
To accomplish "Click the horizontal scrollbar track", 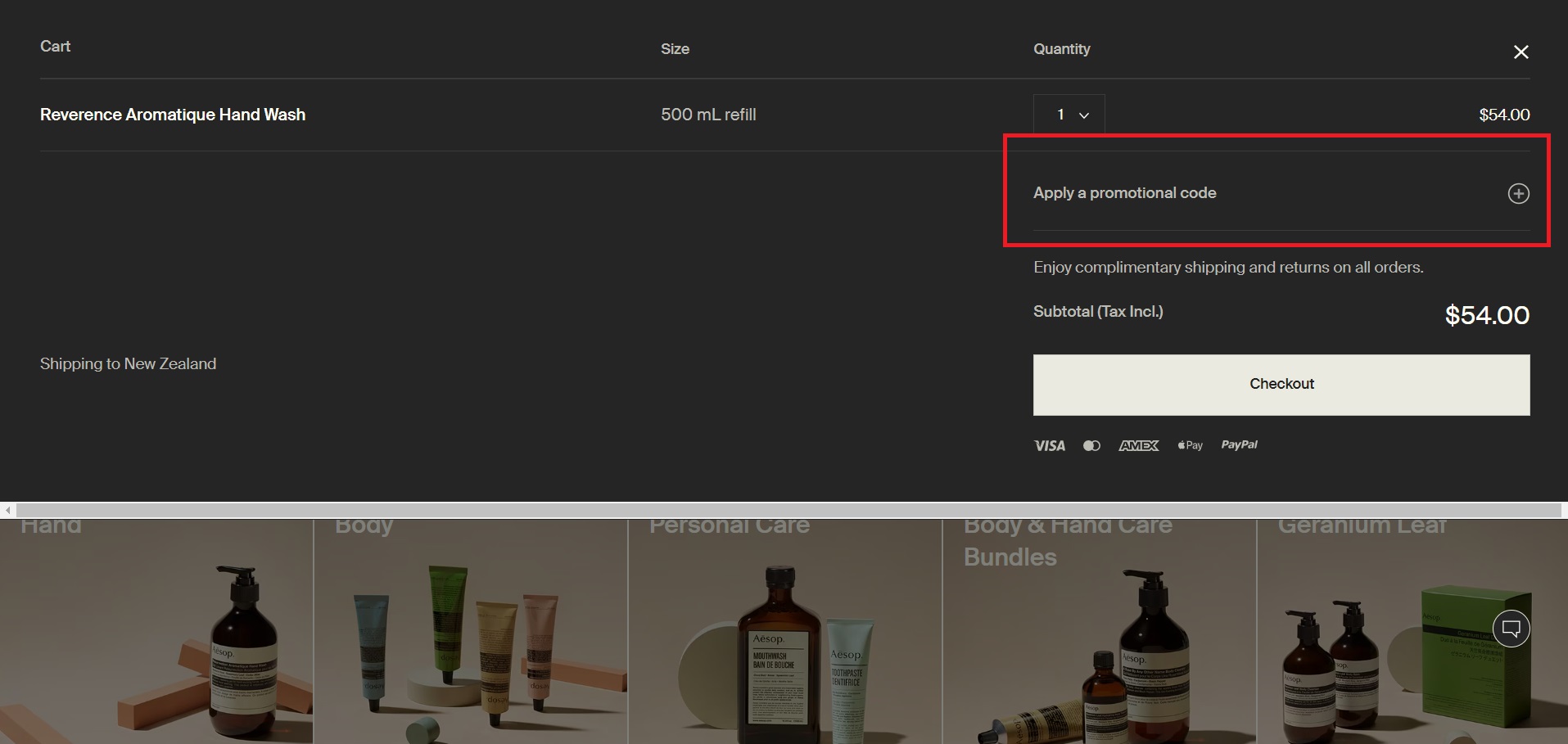I will coord(788,510).
